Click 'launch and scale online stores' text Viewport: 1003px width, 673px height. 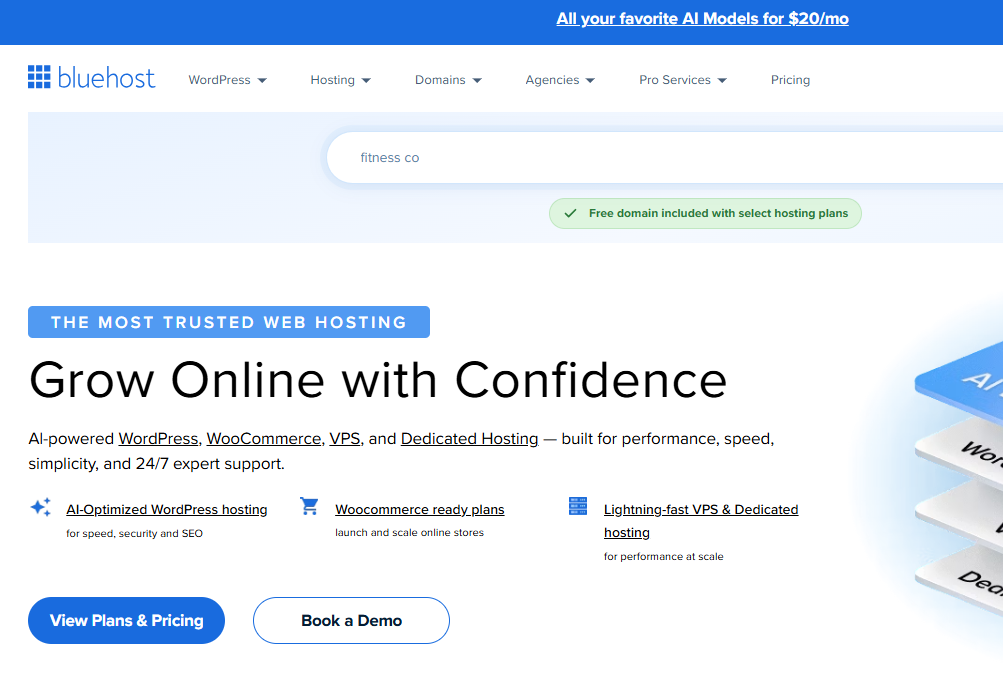click(409, 532)
